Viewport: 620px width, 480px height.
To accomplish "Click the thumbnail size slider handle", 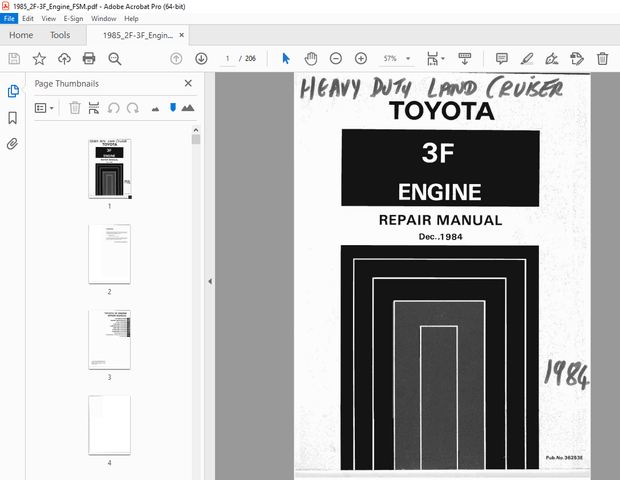I will (x=172, y=107).
